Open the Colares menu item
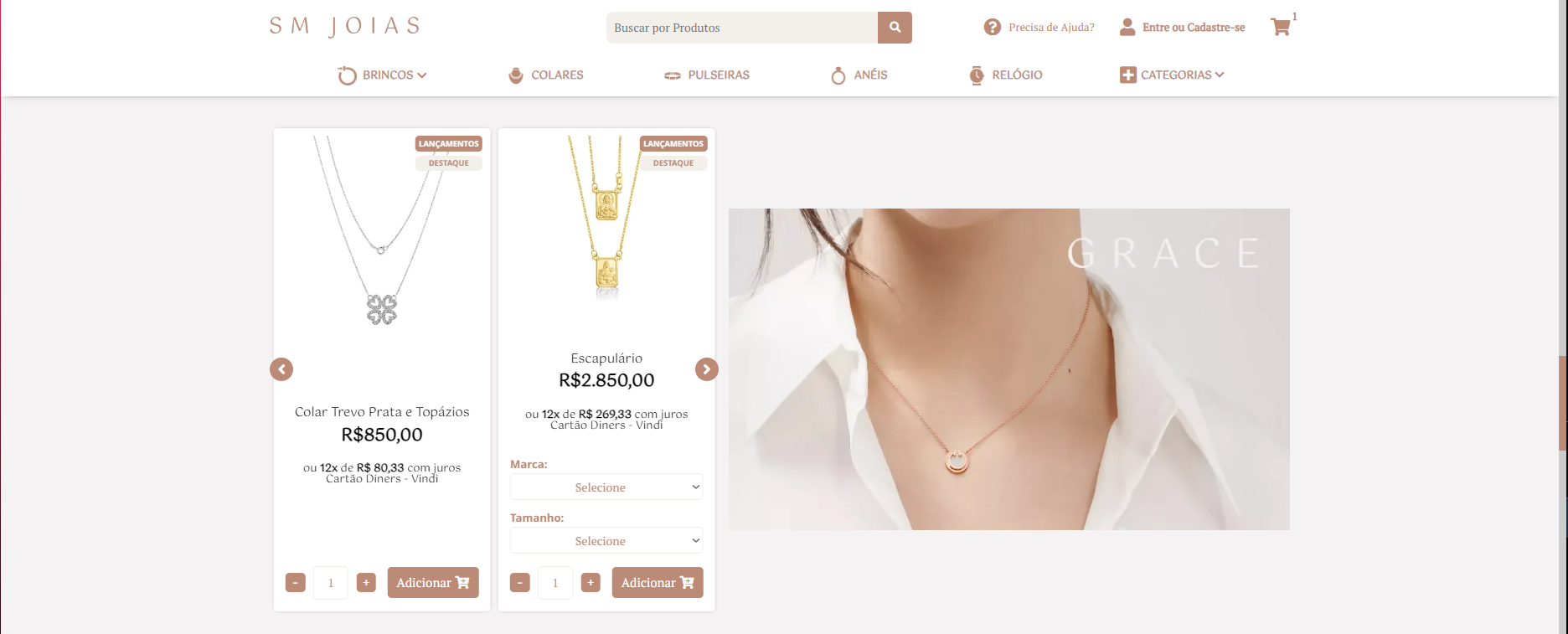Viewport: 1568px width, 634px height. click(x=546, y=75)
